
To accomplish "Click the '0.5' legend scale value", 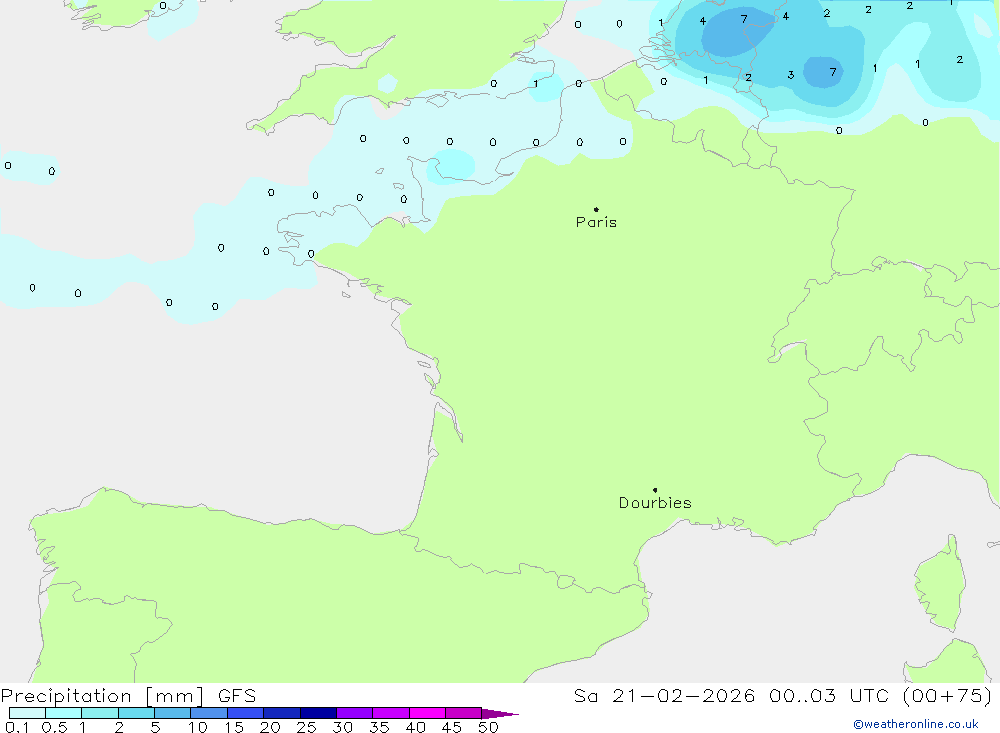I will (x=54, y=727).
